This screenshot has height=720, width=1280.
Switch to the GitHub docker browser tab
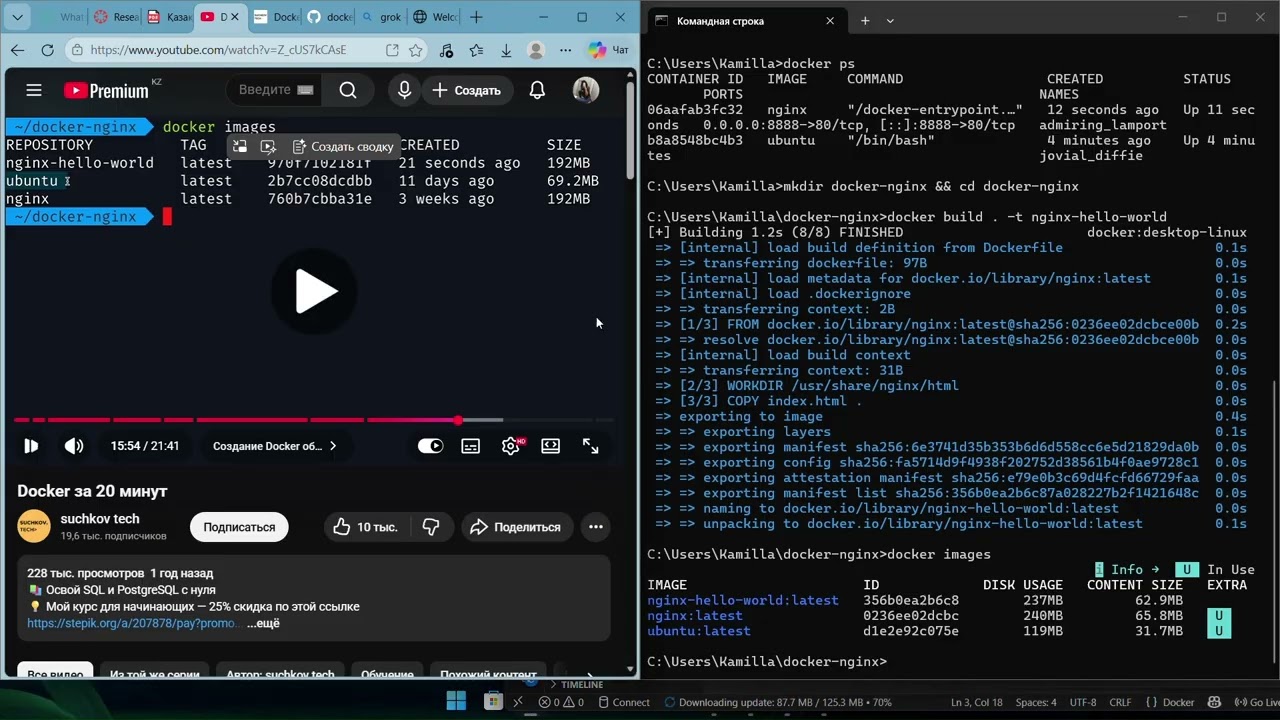[328, 17]
